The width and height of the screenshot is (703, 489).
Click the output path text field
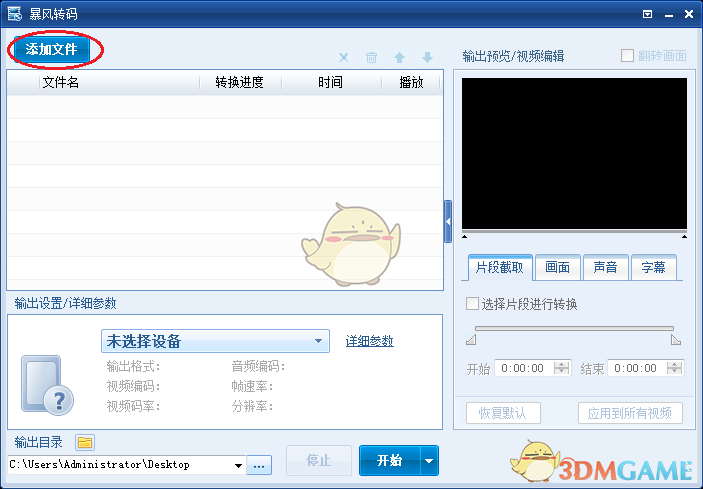pos(120,465)
